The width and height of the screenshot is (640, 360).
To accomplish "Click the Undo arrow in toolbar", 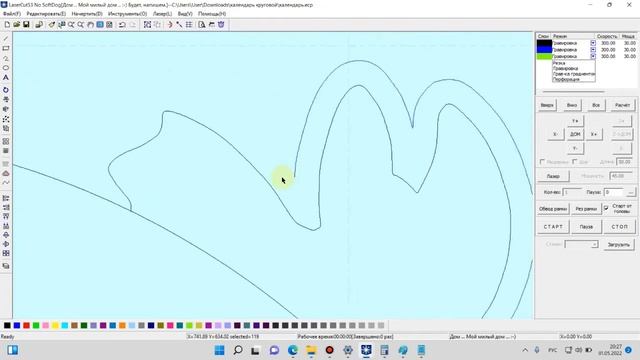I will coord(122,24).
